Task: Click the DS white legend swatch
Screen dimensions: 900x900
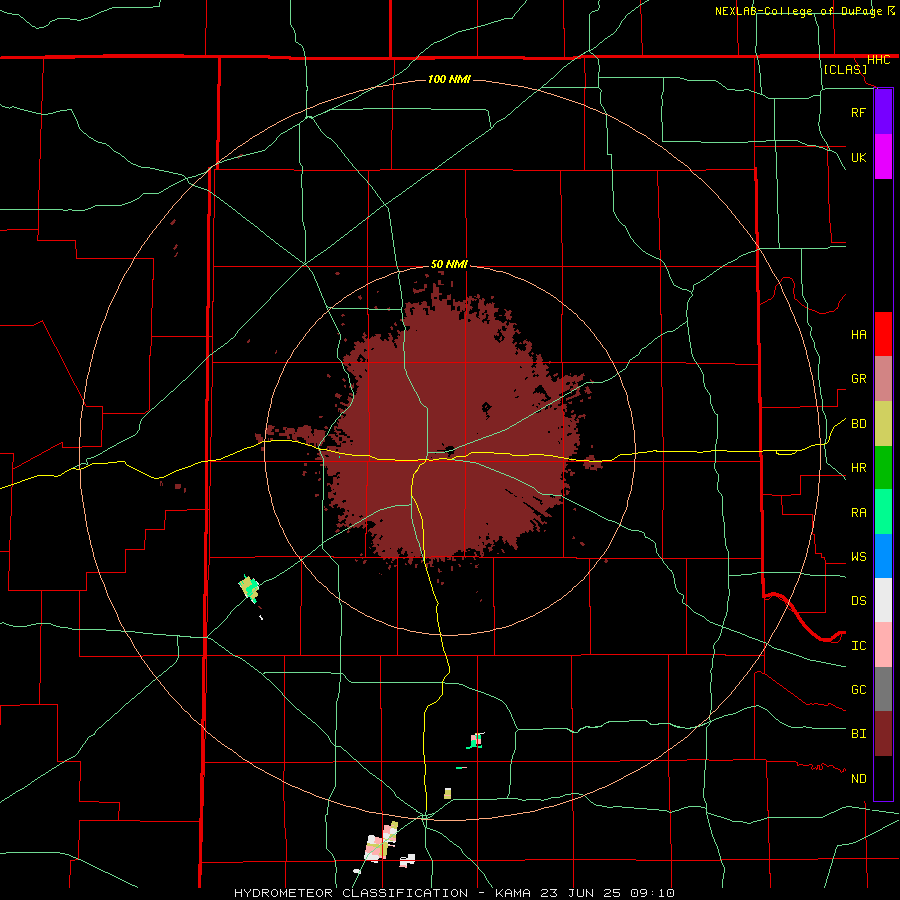Action: tap(883, 600)
